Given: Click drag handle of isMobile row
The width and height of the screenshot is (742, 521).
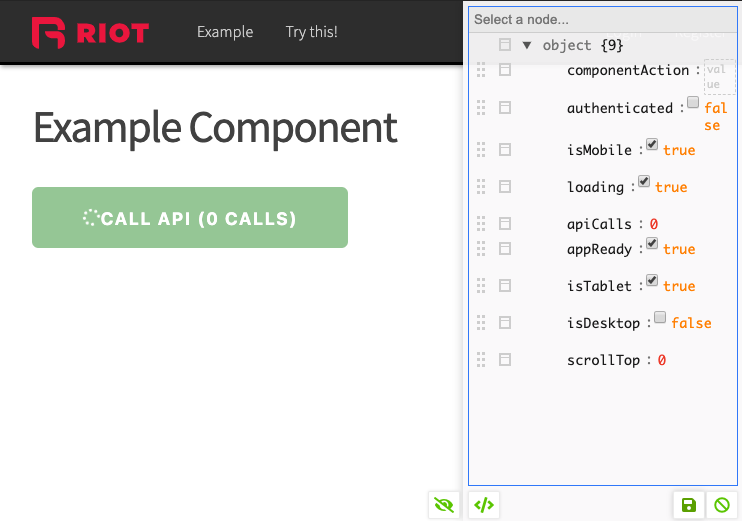Looking at the screenshot, I should pos(481,150).
